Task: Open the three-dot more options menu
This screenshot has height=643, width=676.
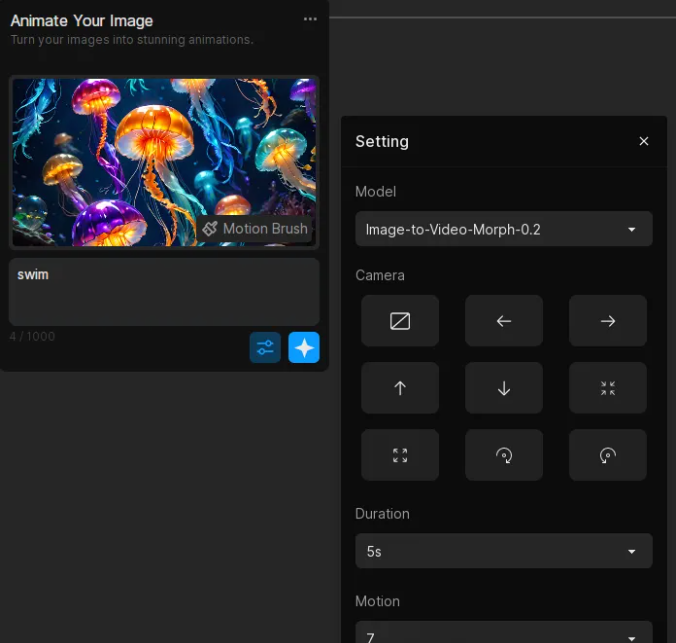Action: pyautogui.click(x=310, y=19)
